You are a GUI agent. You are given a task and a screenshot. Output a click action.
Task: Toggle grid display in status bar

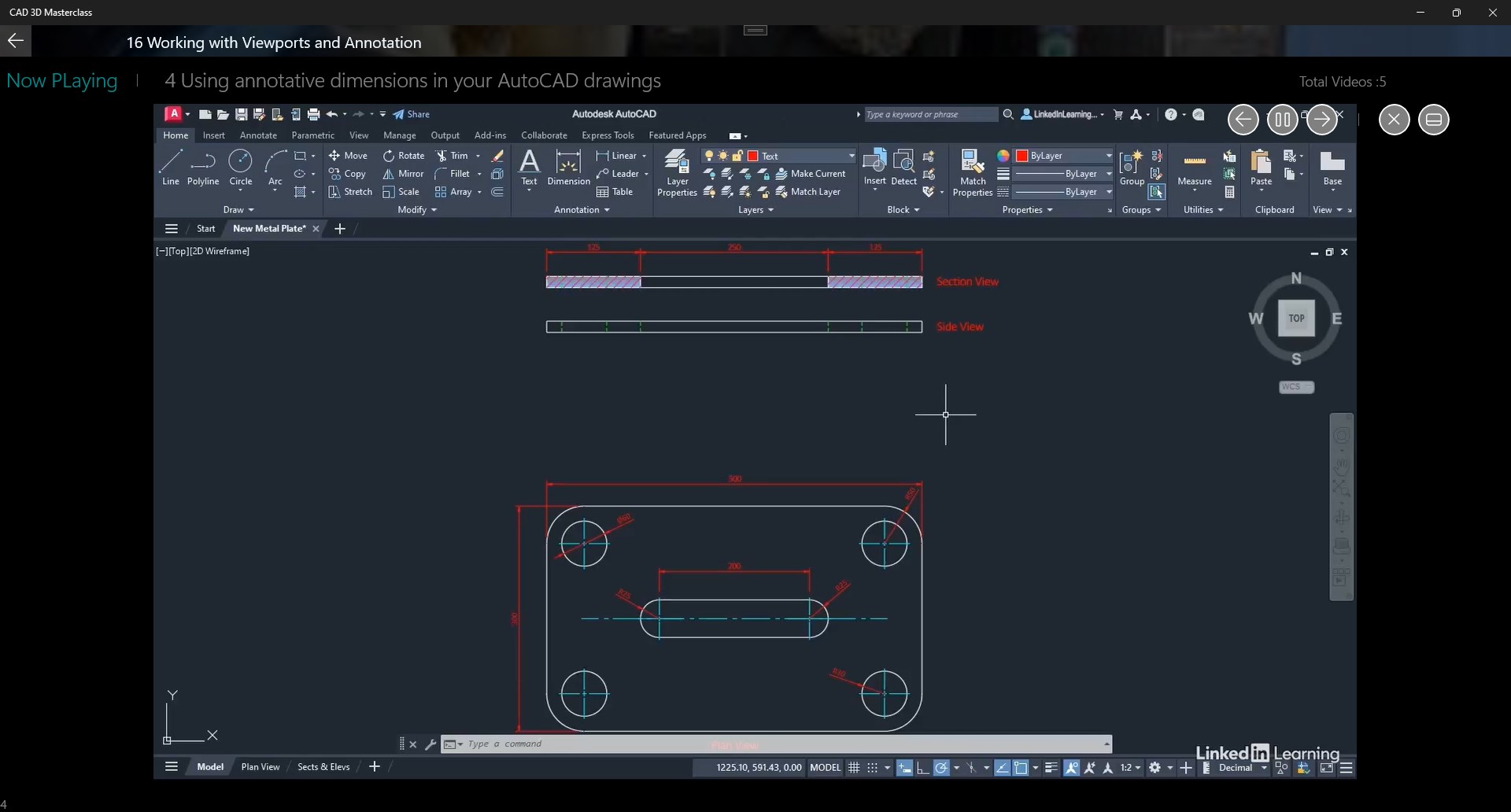point(855,768)
